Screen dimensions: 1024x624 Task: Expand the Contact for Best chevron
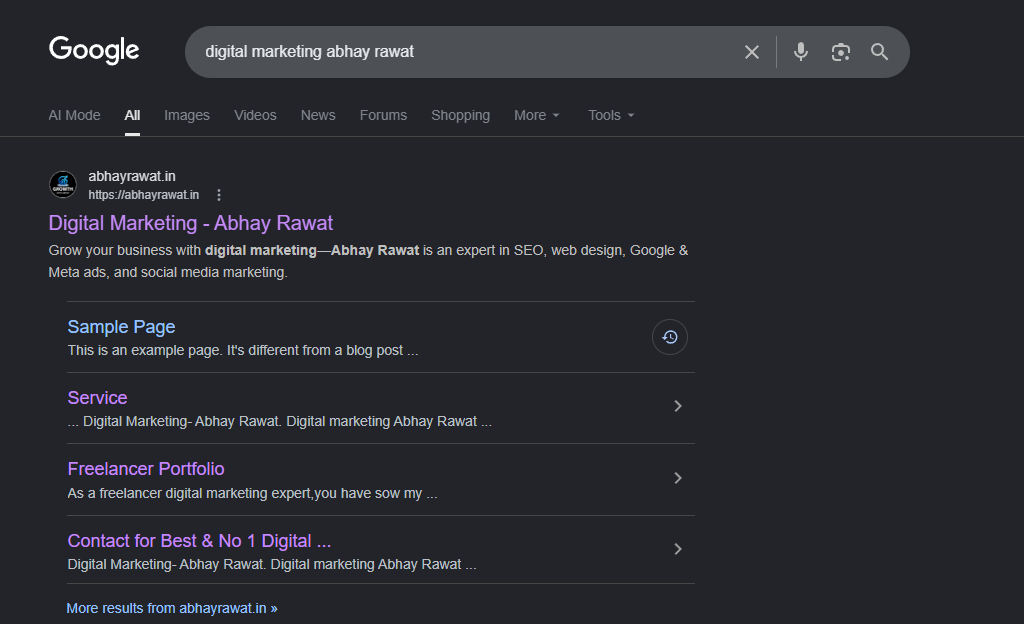coord(677,549)
